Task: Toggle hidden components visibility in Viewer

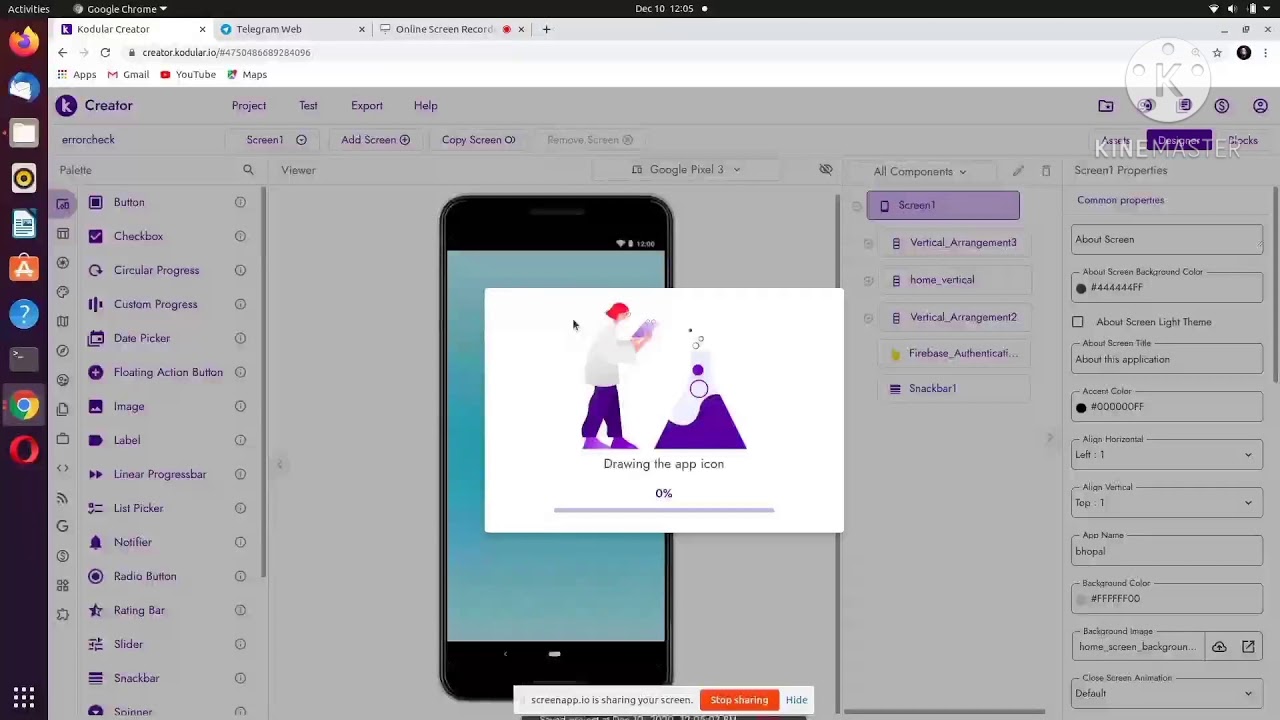Action: coord(826,170)
